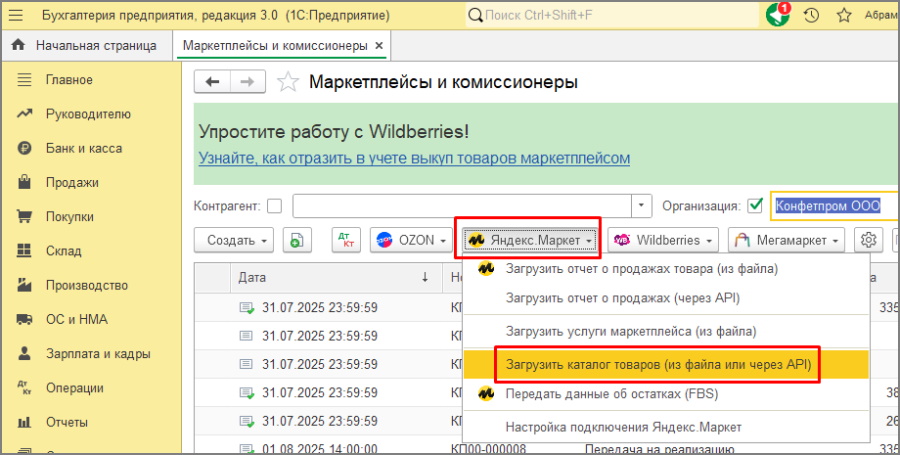The width and height of the screenshot is (900, 455).
Task: Open Банк и касса section
Action: coord(84,148)
